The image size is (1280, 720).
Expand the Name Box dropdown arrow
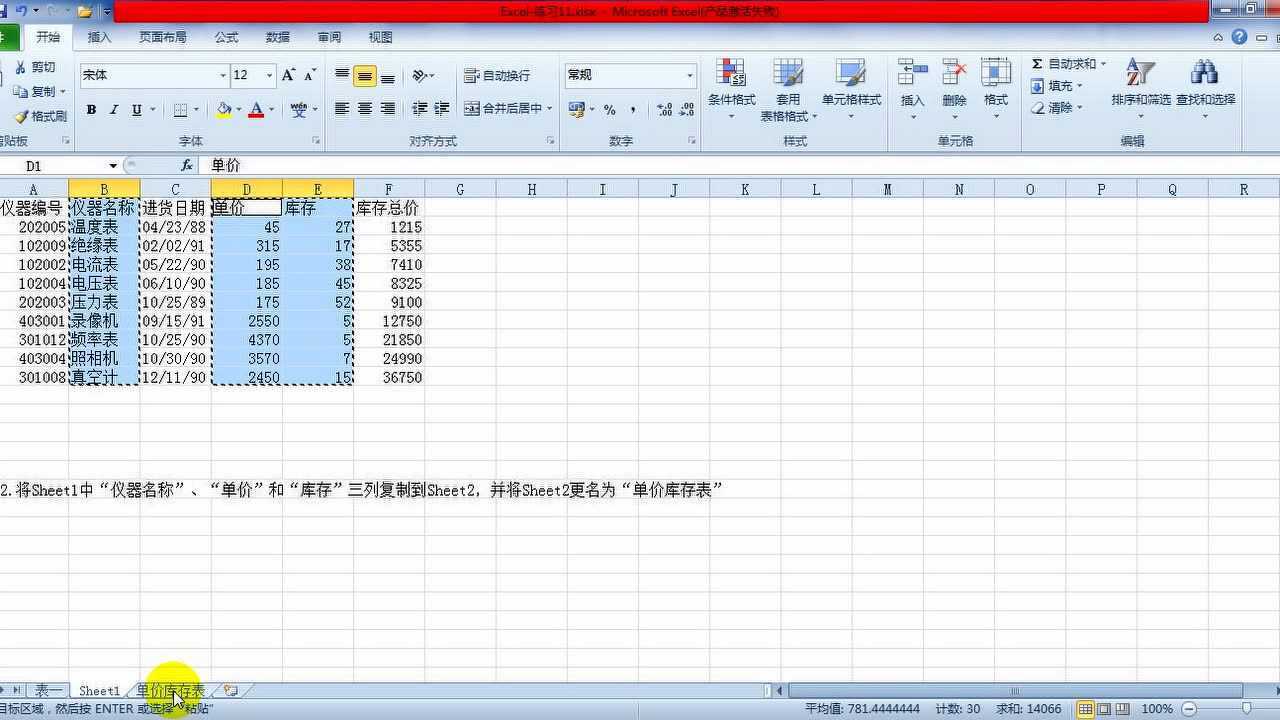tap(113, 166)
